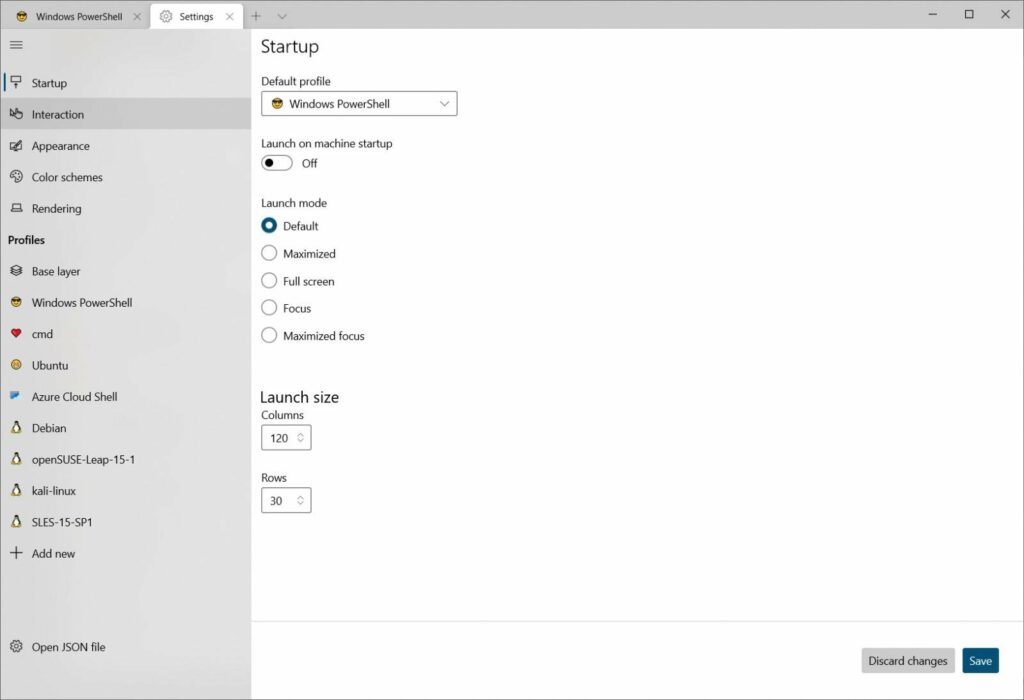Click the kali-linux penguin icon
Image resolution: width=1024 pixels, height=700 pixels.
point(16,490)
